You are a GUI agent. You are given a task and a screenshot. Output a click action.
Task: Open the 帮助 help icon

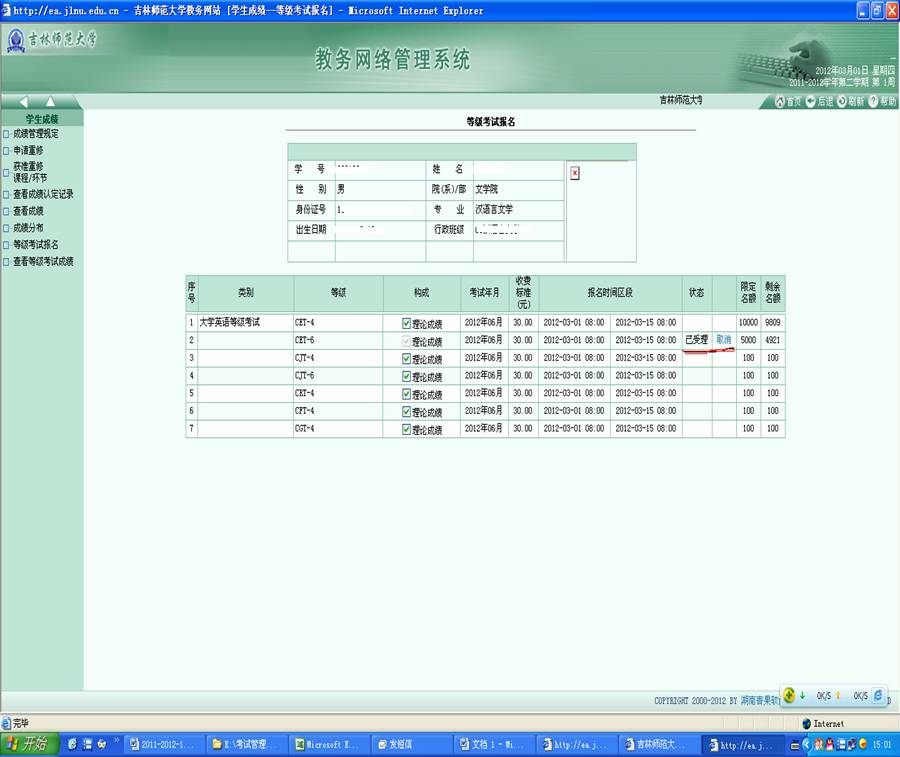point(873,101)
